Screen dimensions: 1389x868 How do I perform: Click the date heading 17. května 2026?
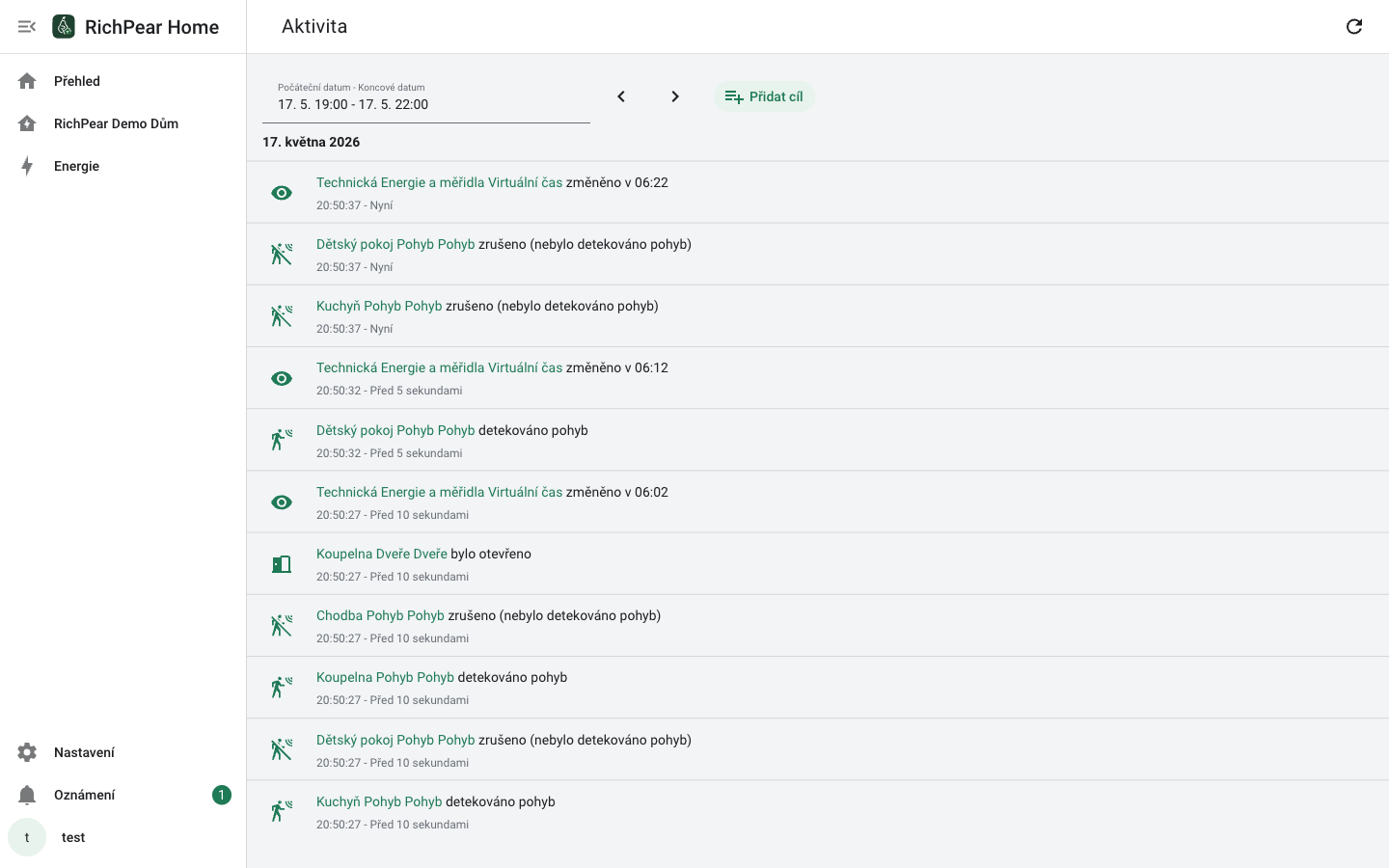pos(312,142)
